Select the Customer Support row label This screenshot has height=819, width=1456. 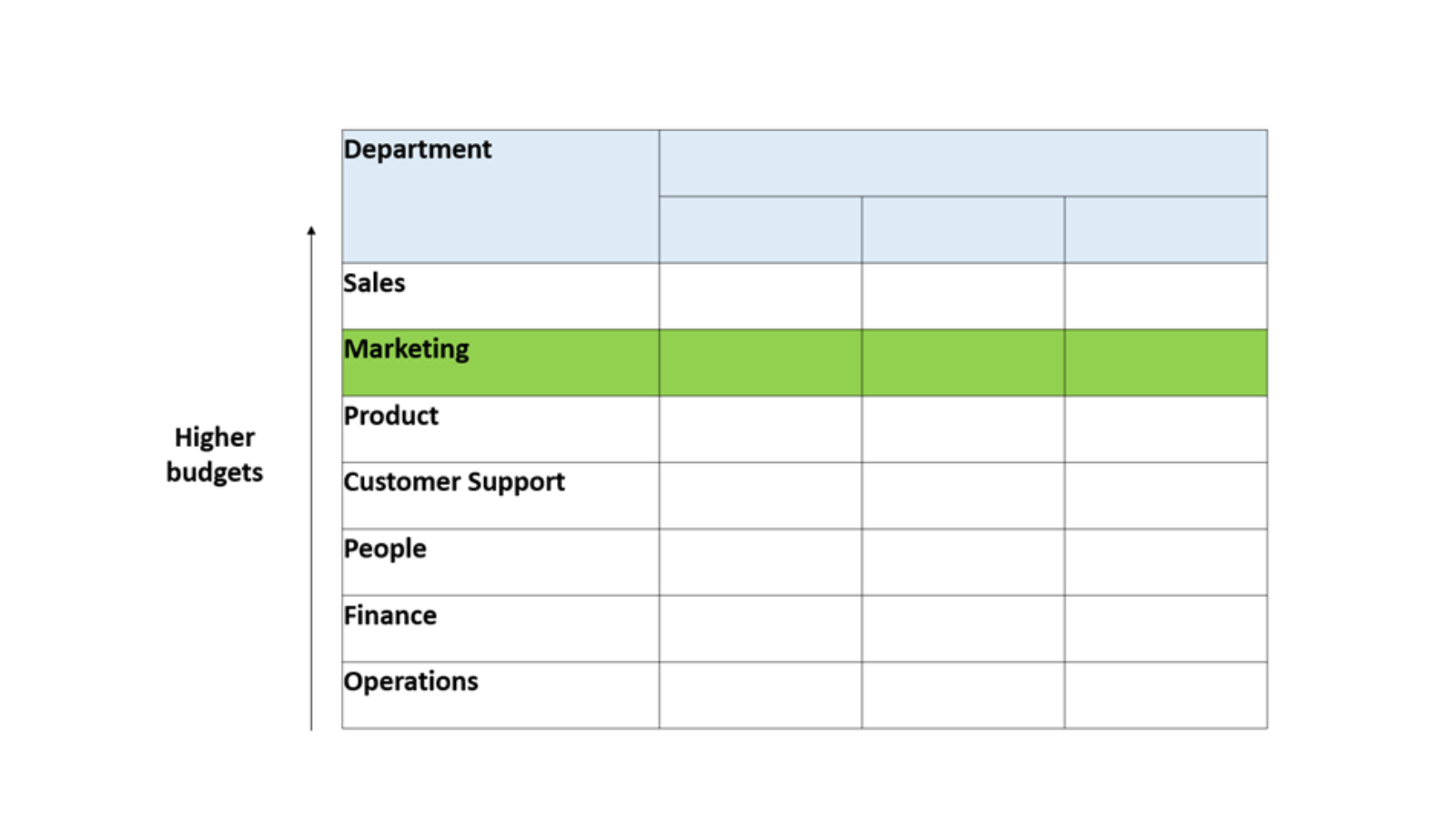click(500, 495)
